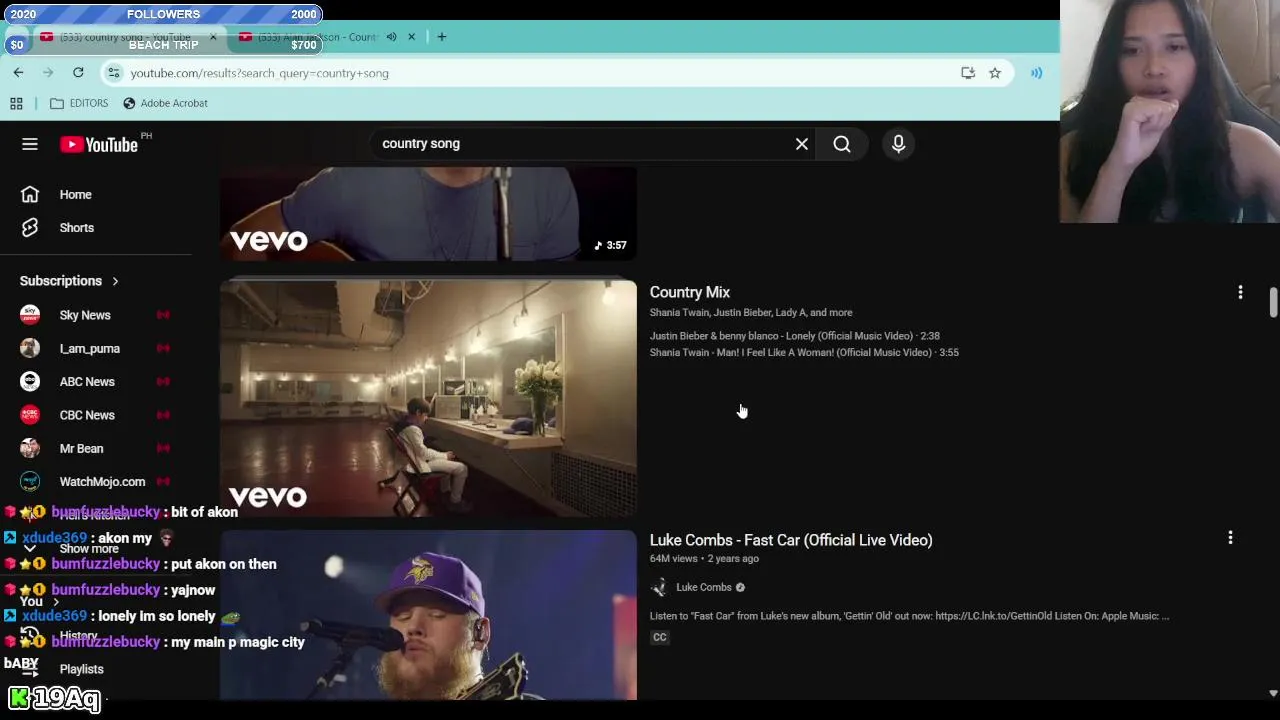Close the Alan Jackson tab
Image resolution: width=1280 pixels, height=720 pixels.
tap(411, 37)
